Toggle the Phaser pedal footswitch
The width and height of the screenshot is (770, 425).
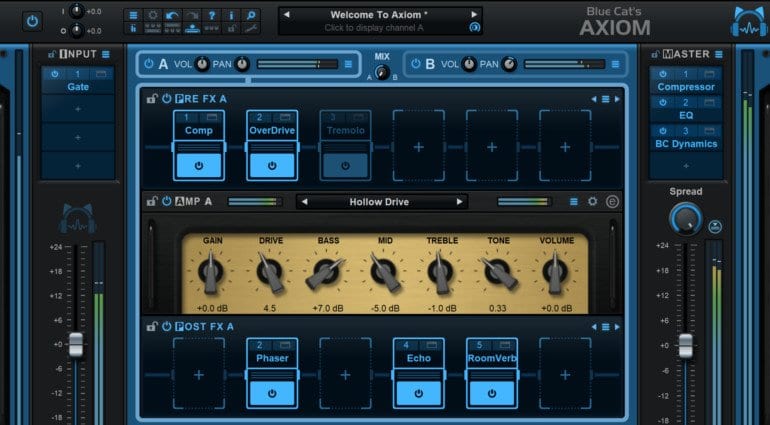(272, 394)
